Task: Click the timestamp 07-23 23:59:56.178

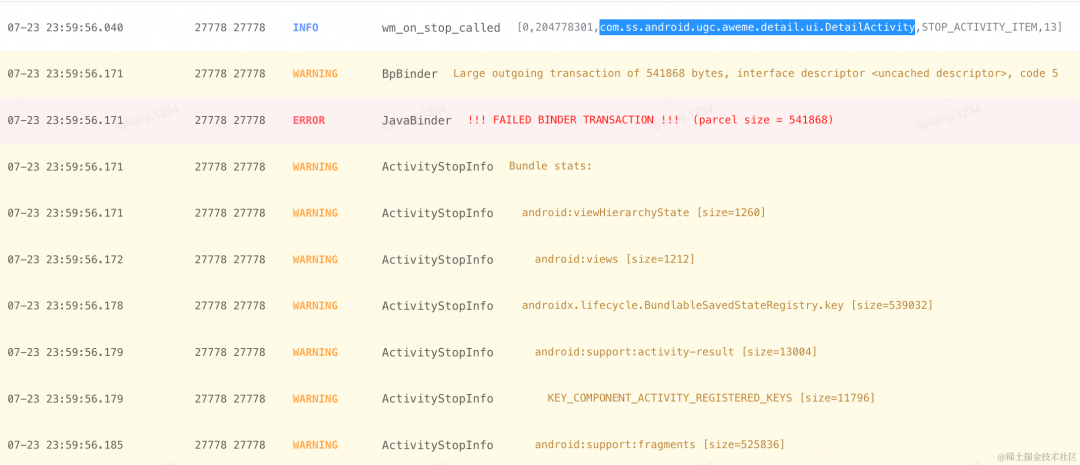Action: (65, 305)
